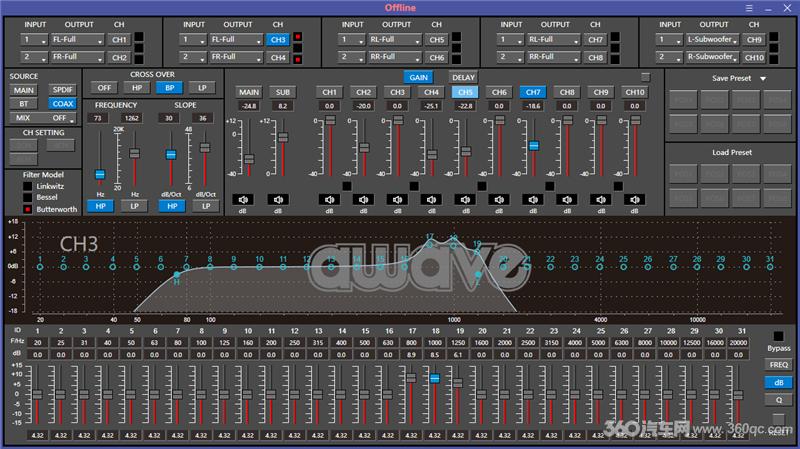This screenshot has width=800, height=449.
Task: Mute CH7 with its speaker icon
Action: click(x=533, y=199)
